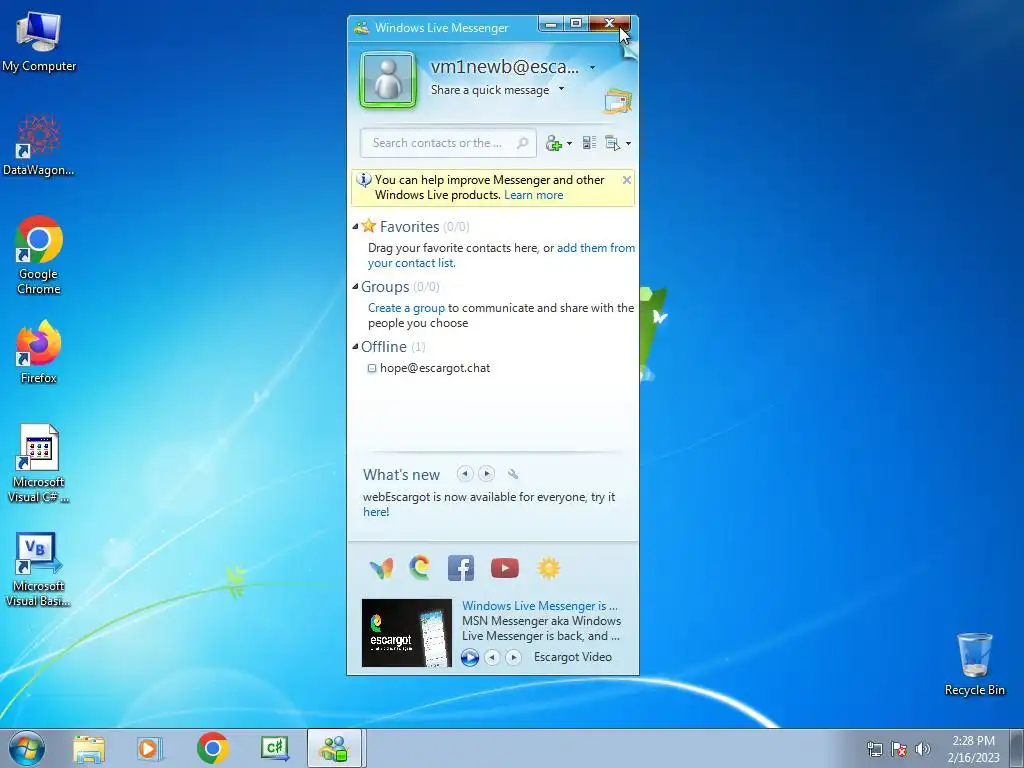This screenshot has width=1024, height=768.
Task: Open Windows Media Player from taskbar
Action: click(x=150, y=749)
